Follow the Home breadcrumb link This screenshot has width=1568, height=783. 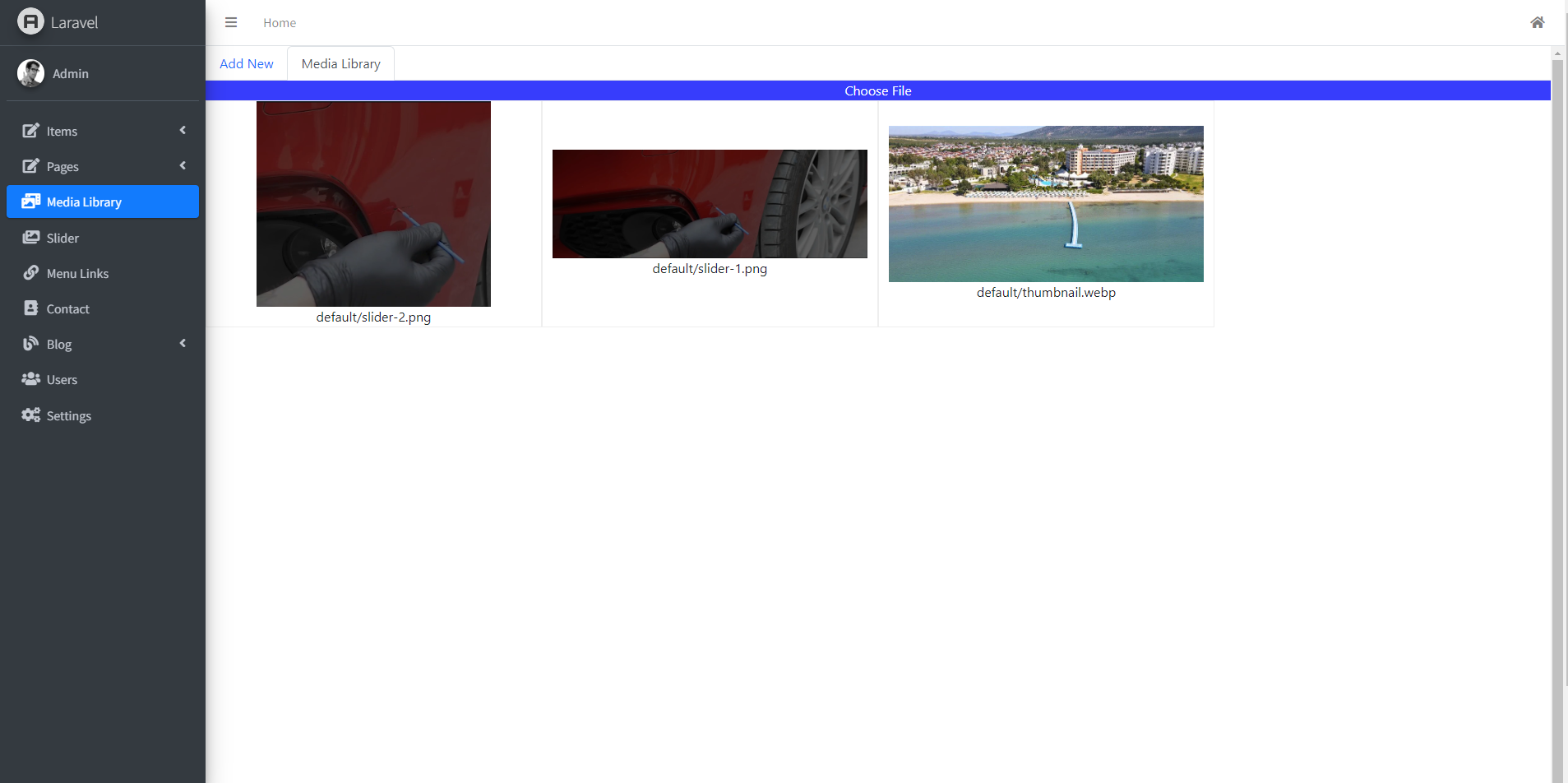tap(280, 23)
